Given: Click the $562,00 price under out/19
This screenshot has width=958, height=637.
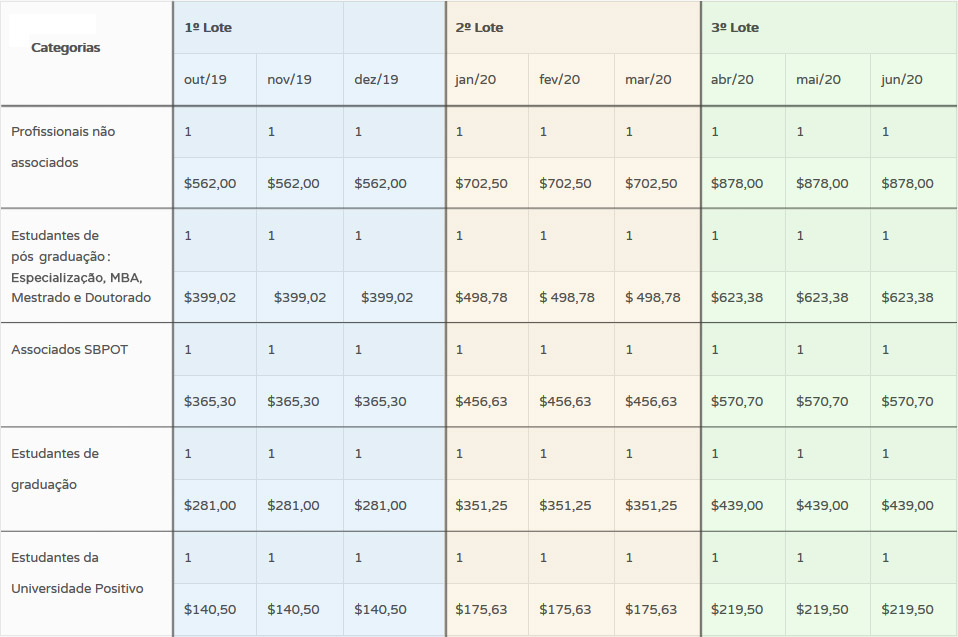Looking at the screenshot, I should pyautogui.click(x=210, y=183).
